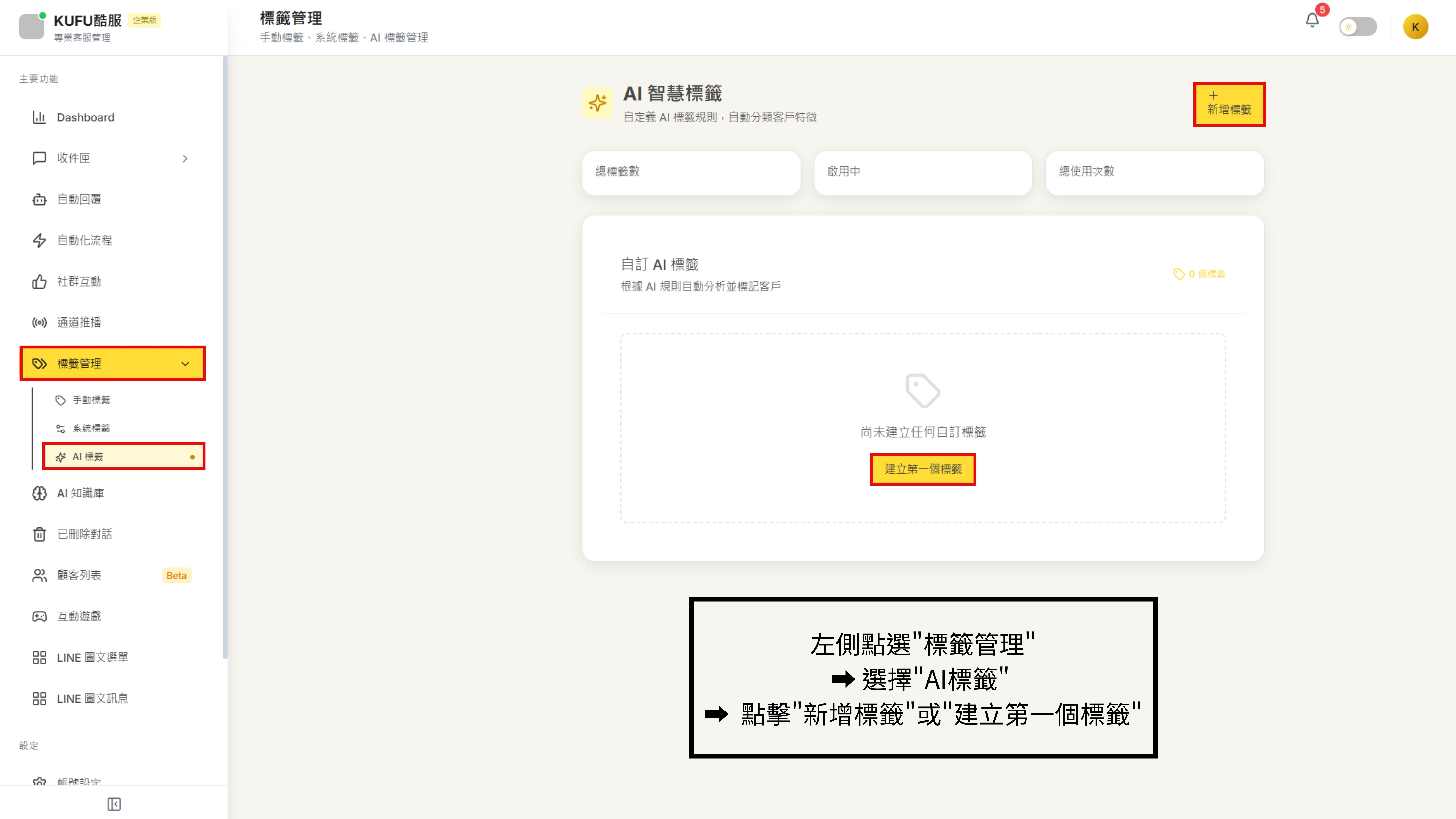Screen dimensions: 1456x819
Task: Open AI 知識庫 brain icon item
Action: pyautogui.click(x=39, y=493)
